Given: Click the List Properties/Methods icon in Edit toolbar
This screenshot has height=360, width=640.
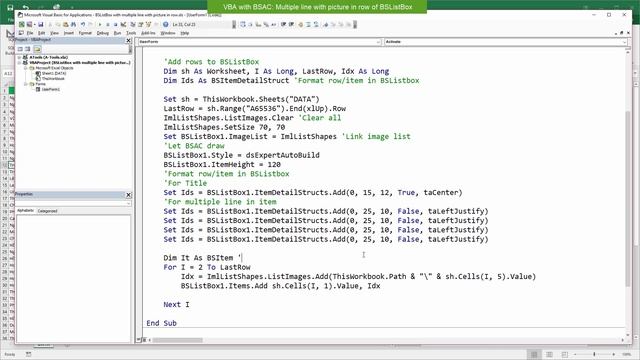Looking at the screenshot, I should coord(242,24).
